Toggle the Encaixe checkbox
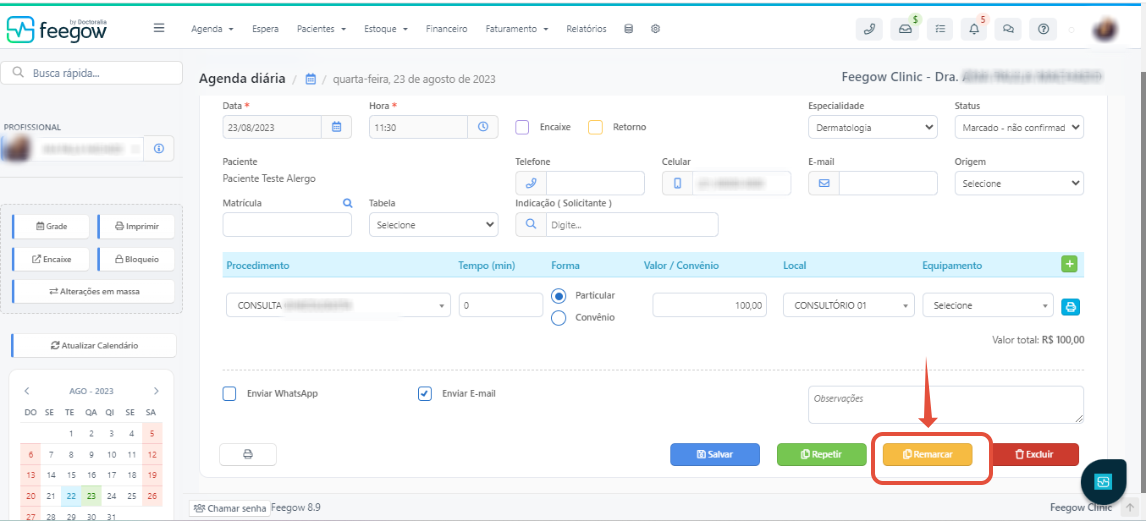Viewport: 1146px width, 521px height. [x=522, y=127]
